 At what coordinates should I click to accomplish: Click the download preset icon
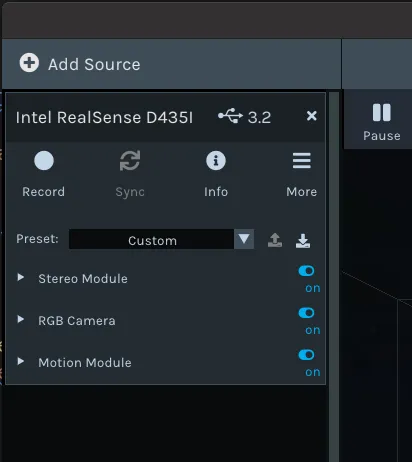[303, 240]
